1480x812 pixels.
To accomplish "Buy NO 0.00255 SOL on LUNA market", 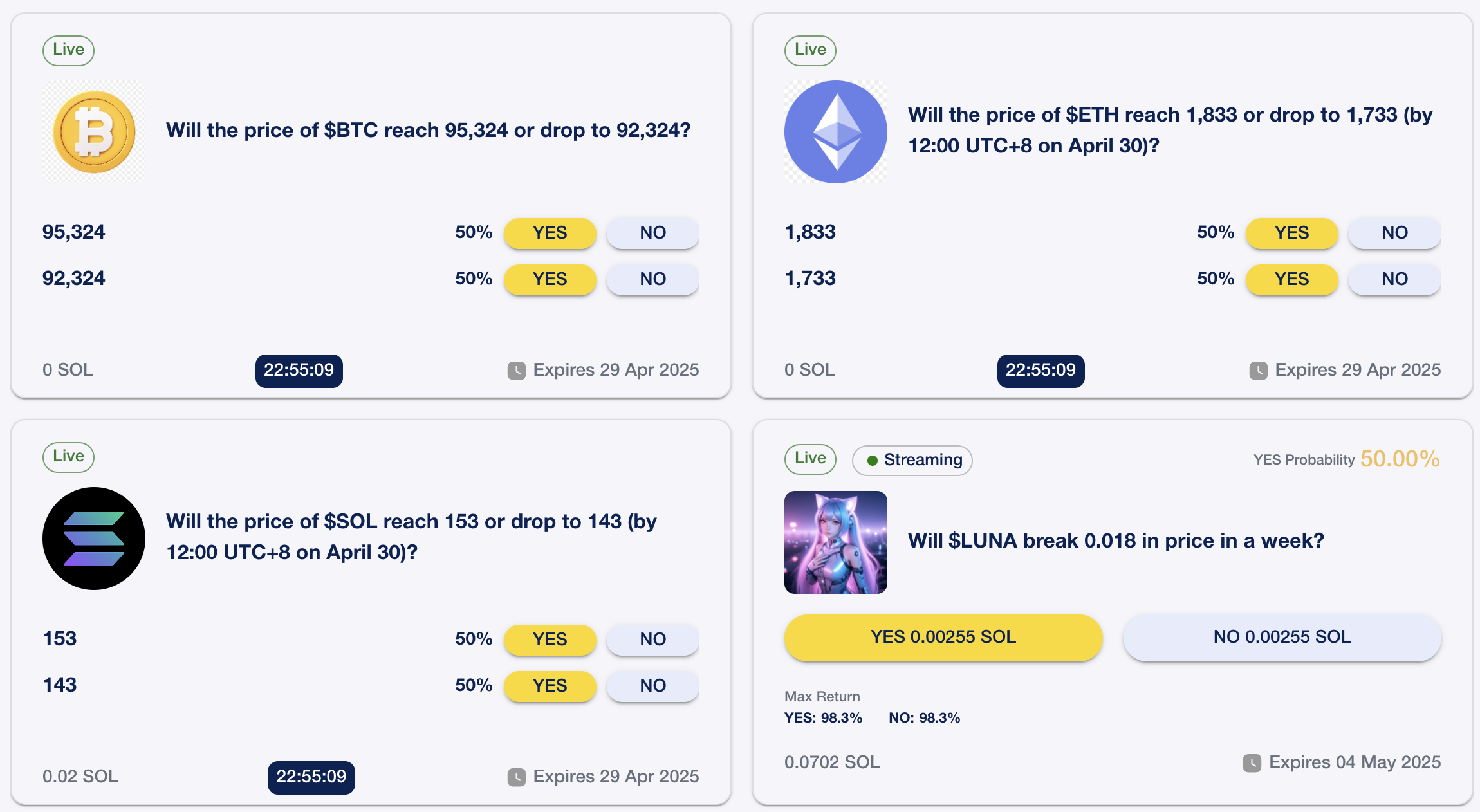I will pos(1282,637).
